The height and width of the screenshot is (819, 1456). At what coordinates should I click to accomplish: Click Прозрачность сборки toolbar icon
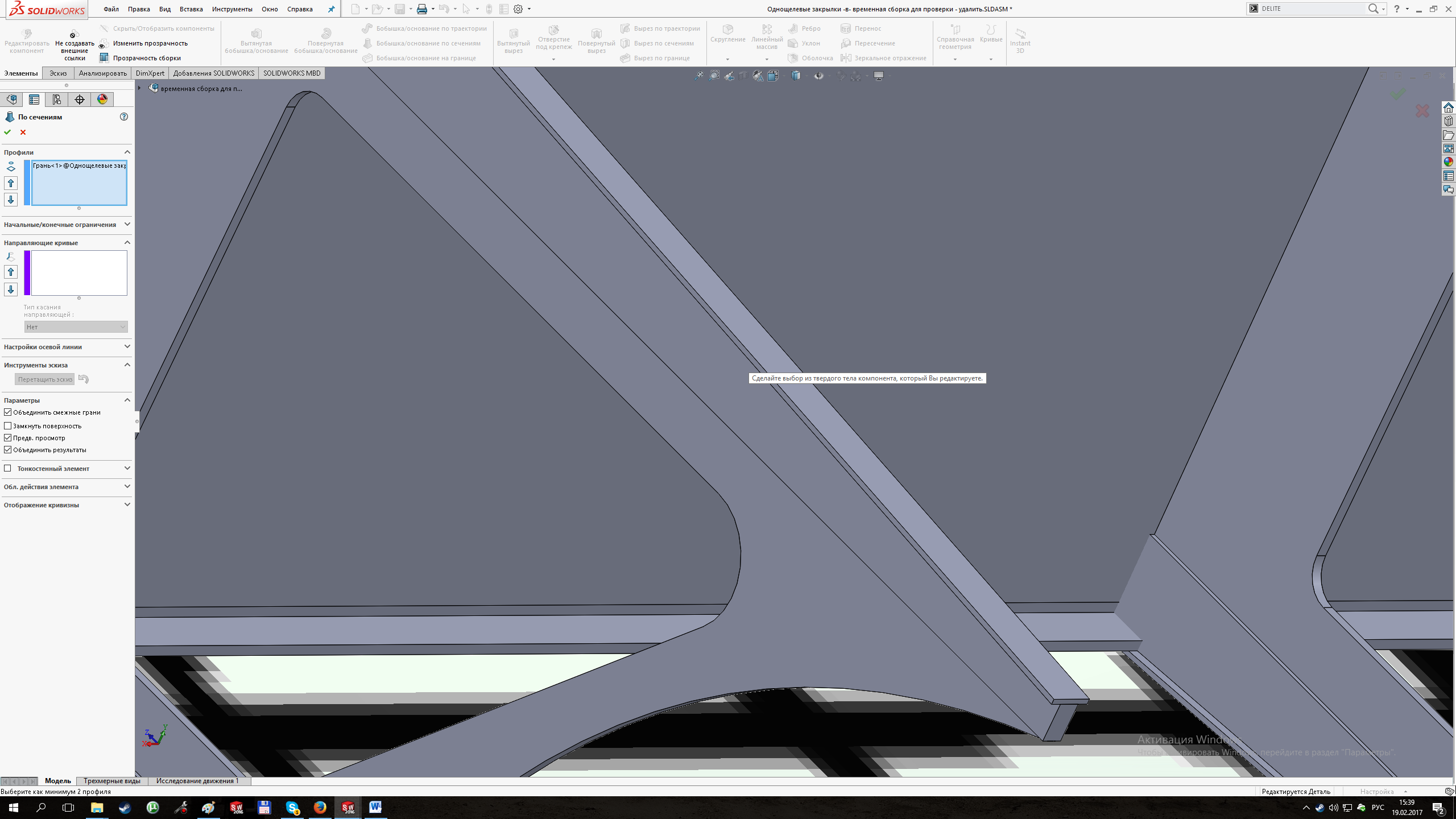(104, 57)
